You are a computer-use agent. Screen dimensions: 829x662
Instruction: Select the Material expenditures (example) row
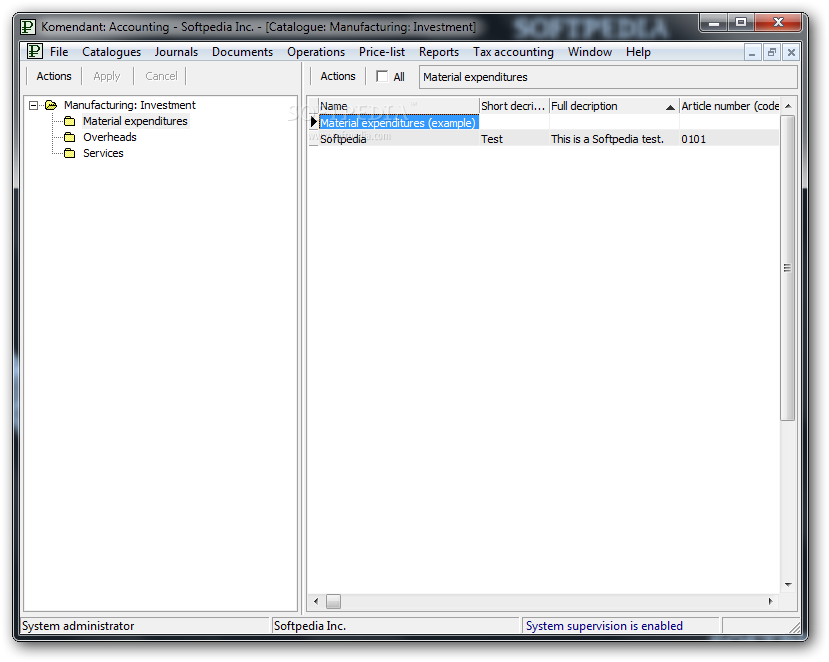point(399,123)
